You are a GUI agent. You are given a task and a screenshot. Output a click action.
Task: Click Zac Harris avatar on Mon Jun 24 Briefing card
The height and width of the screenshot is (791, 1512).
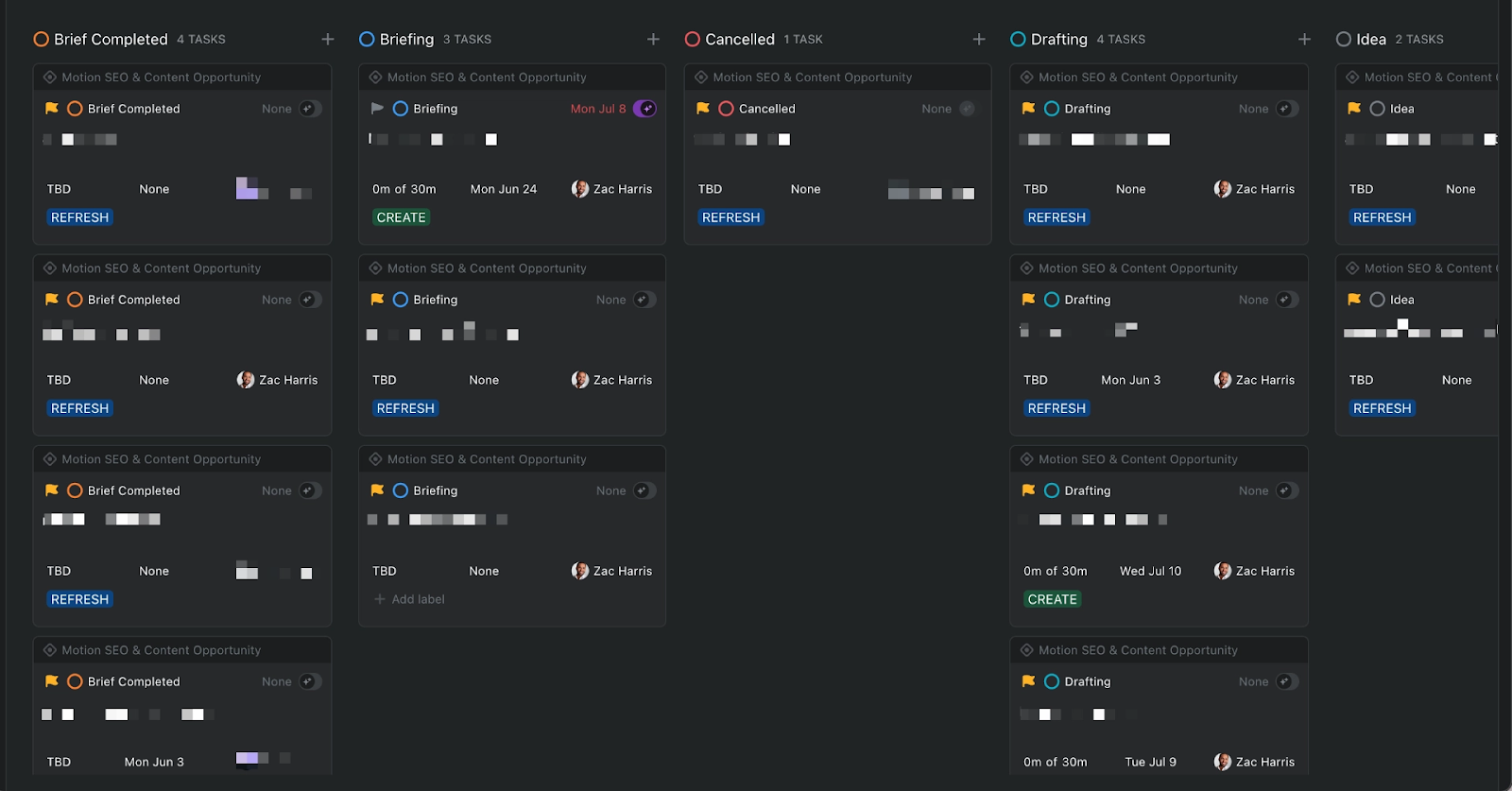click(580, 189)
